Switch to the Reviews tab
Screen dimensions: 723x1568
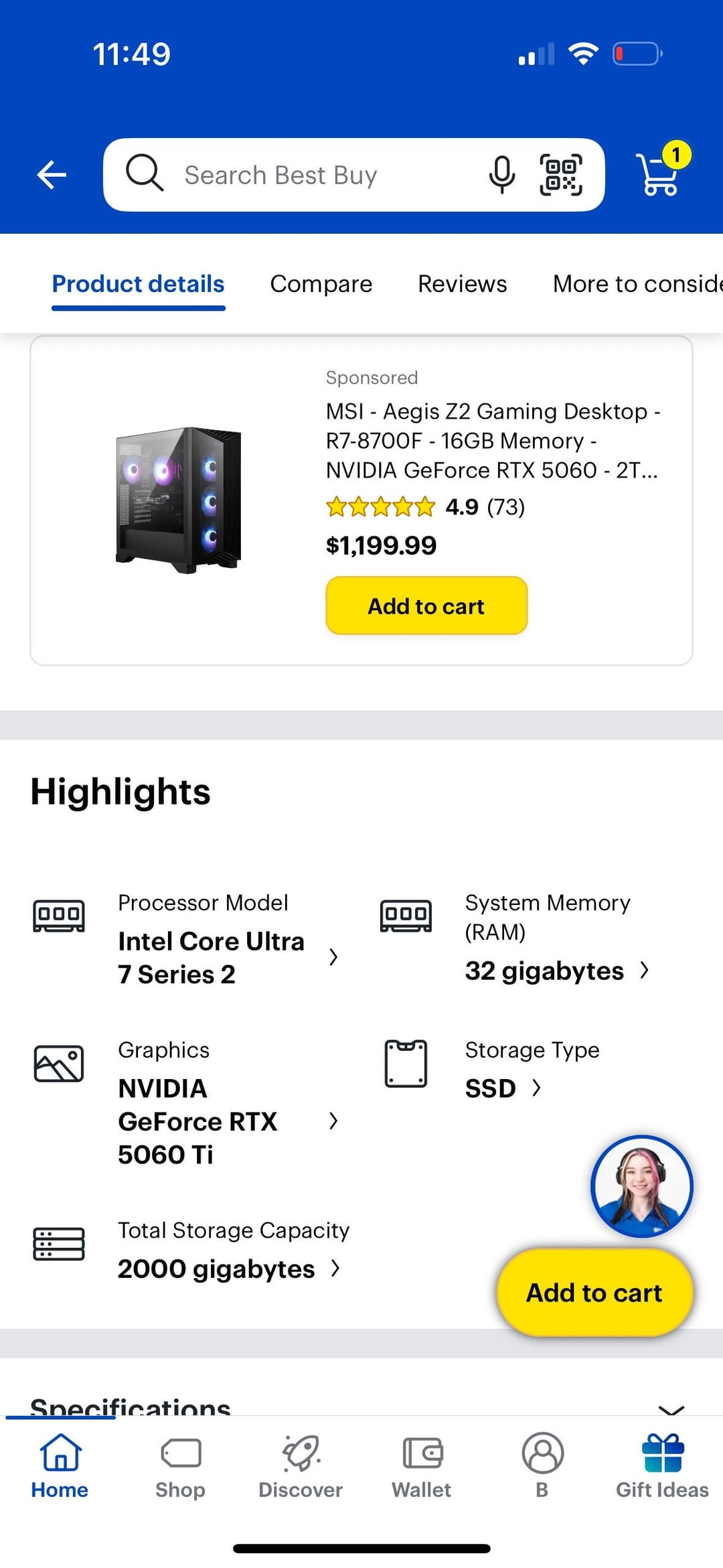(462, 284)
